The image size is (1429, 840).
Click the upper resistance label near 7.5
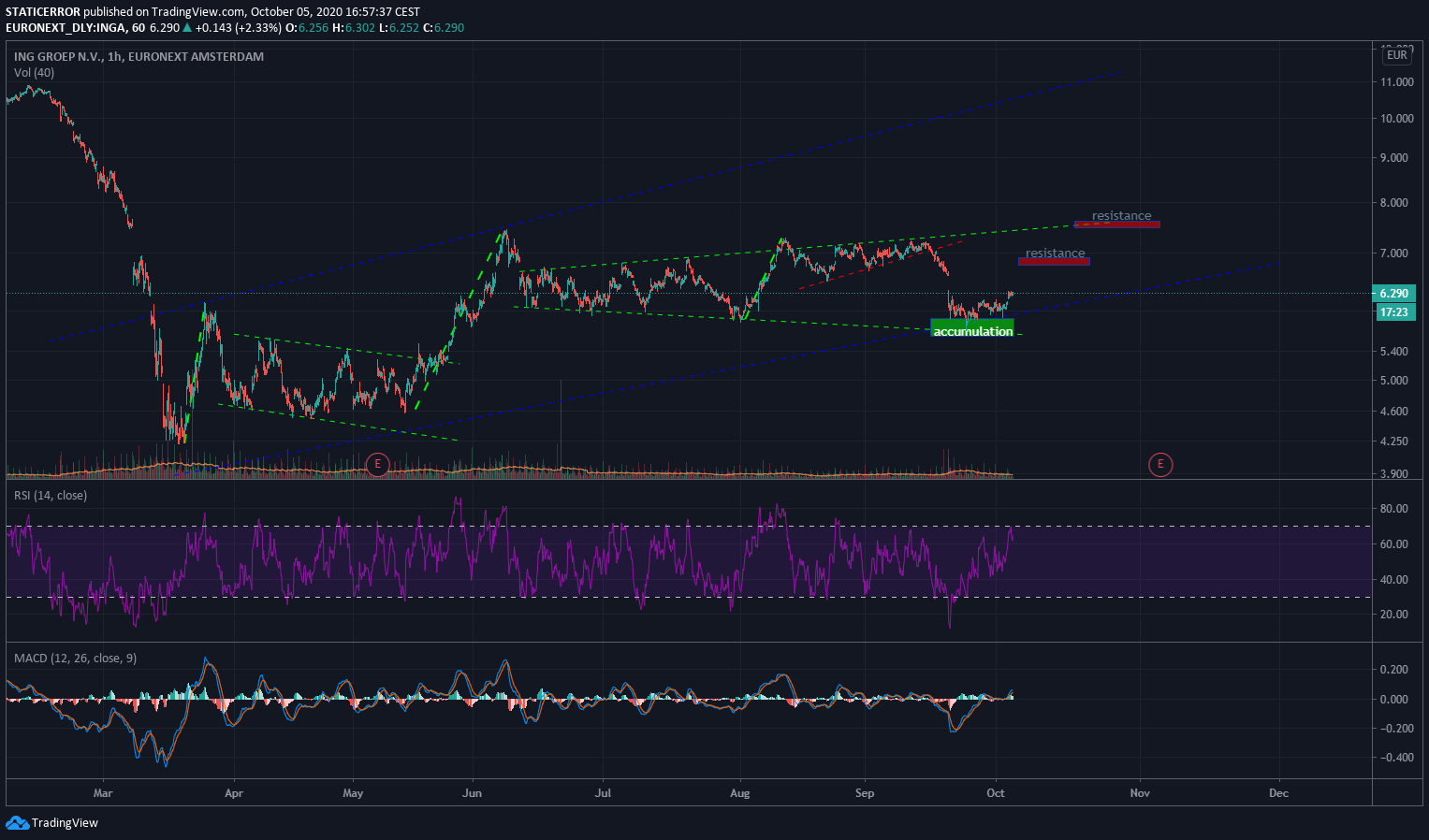pyautogui.click(x=1121, y=216)
